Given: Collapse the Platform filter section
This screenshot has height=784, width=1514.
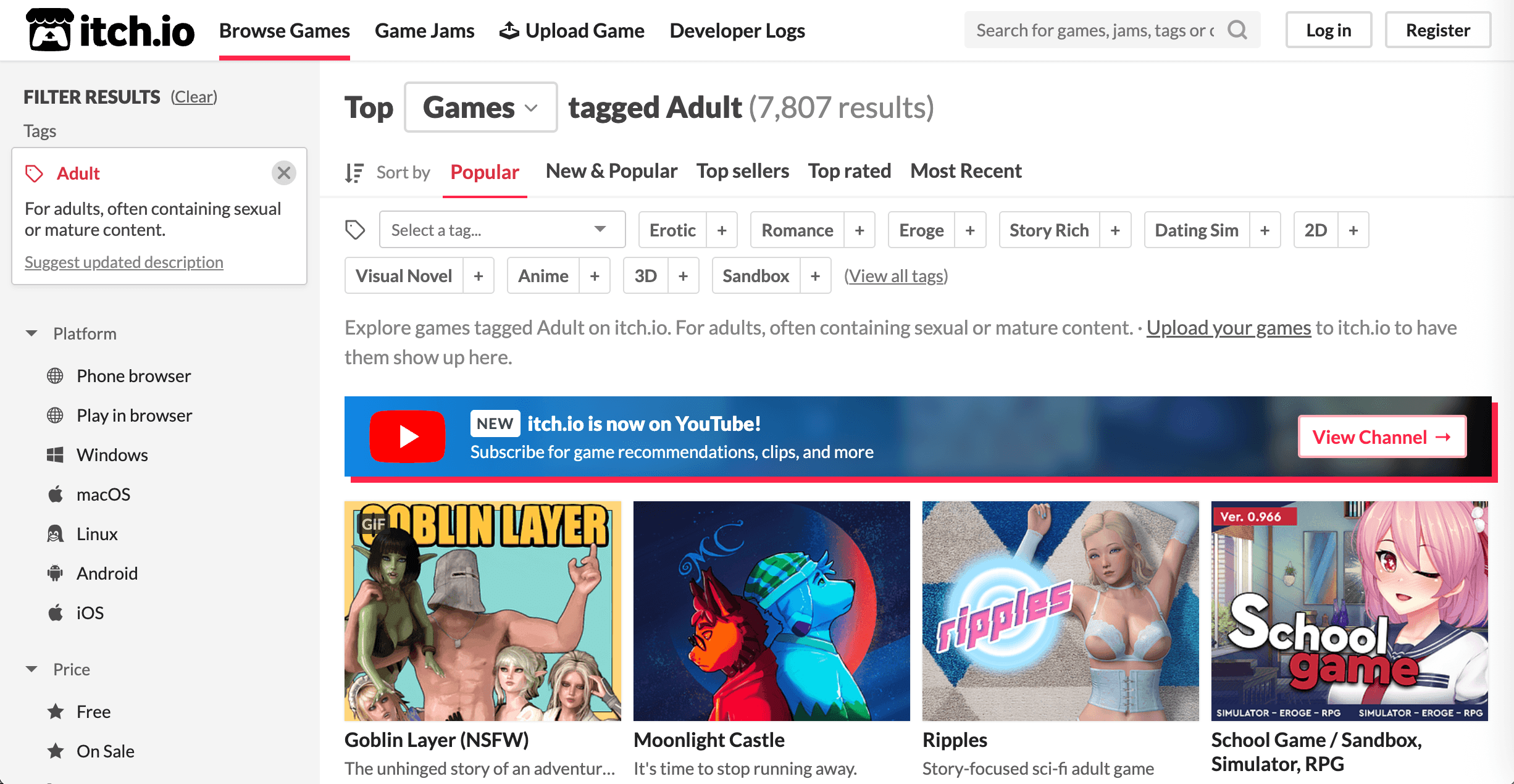Looking at the screenshot, I should [x=31, y=333].
